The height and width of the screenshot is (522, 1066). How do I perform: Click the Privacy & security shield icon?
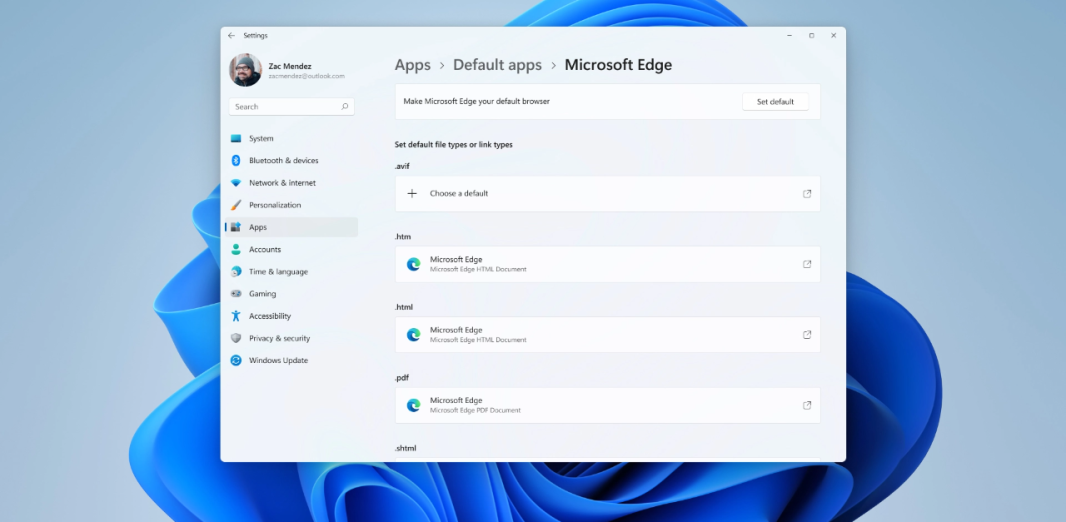[236, 338]
